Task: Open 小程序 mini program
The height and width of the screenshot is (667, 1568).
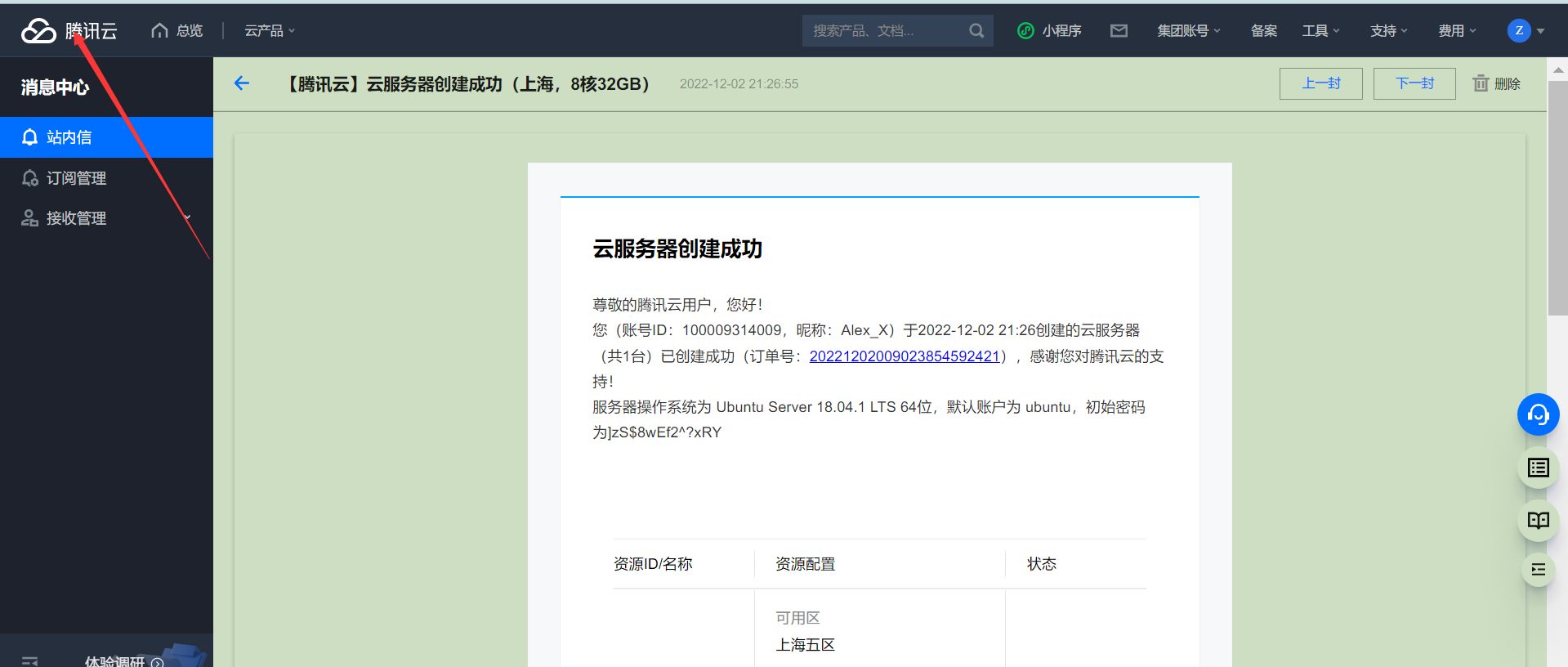Action: click(1050, 31)
